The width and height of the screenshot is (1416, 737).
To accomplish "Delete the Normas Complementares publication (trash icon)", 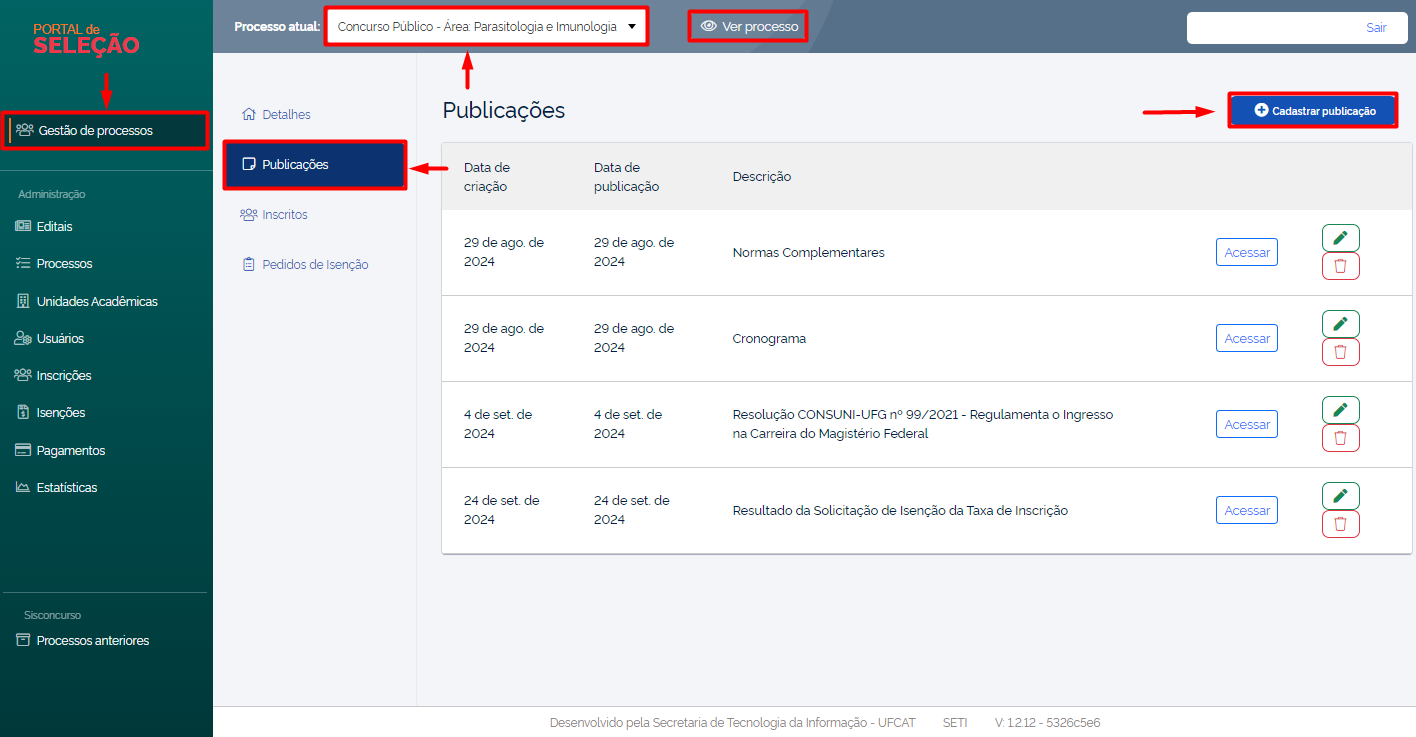I will click(x=1340, y=266).
